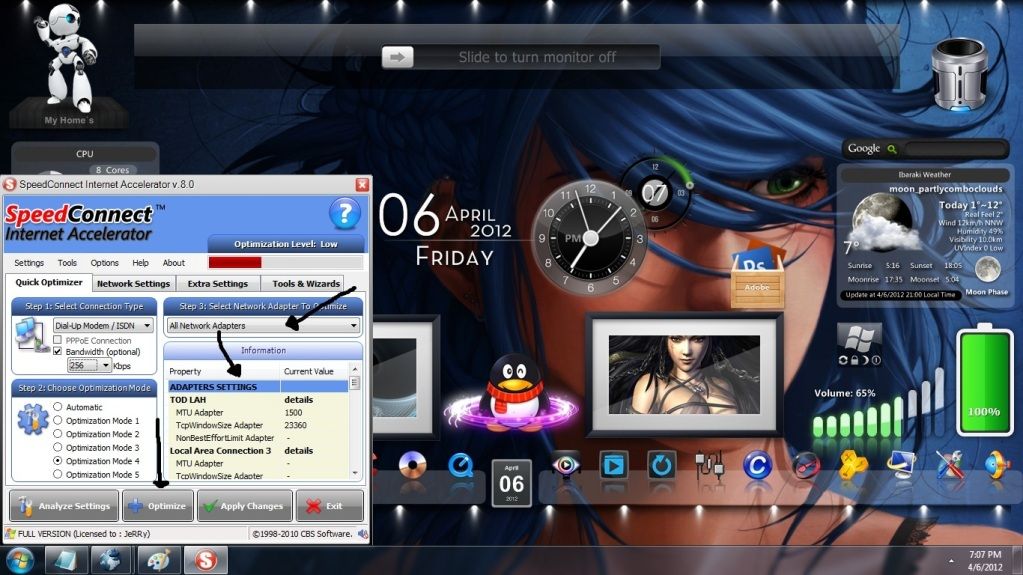1023x575 pixels.
Task: Click the Information list scrollbar down arrow
Action: pyautogui.click(x=355, y=473)
